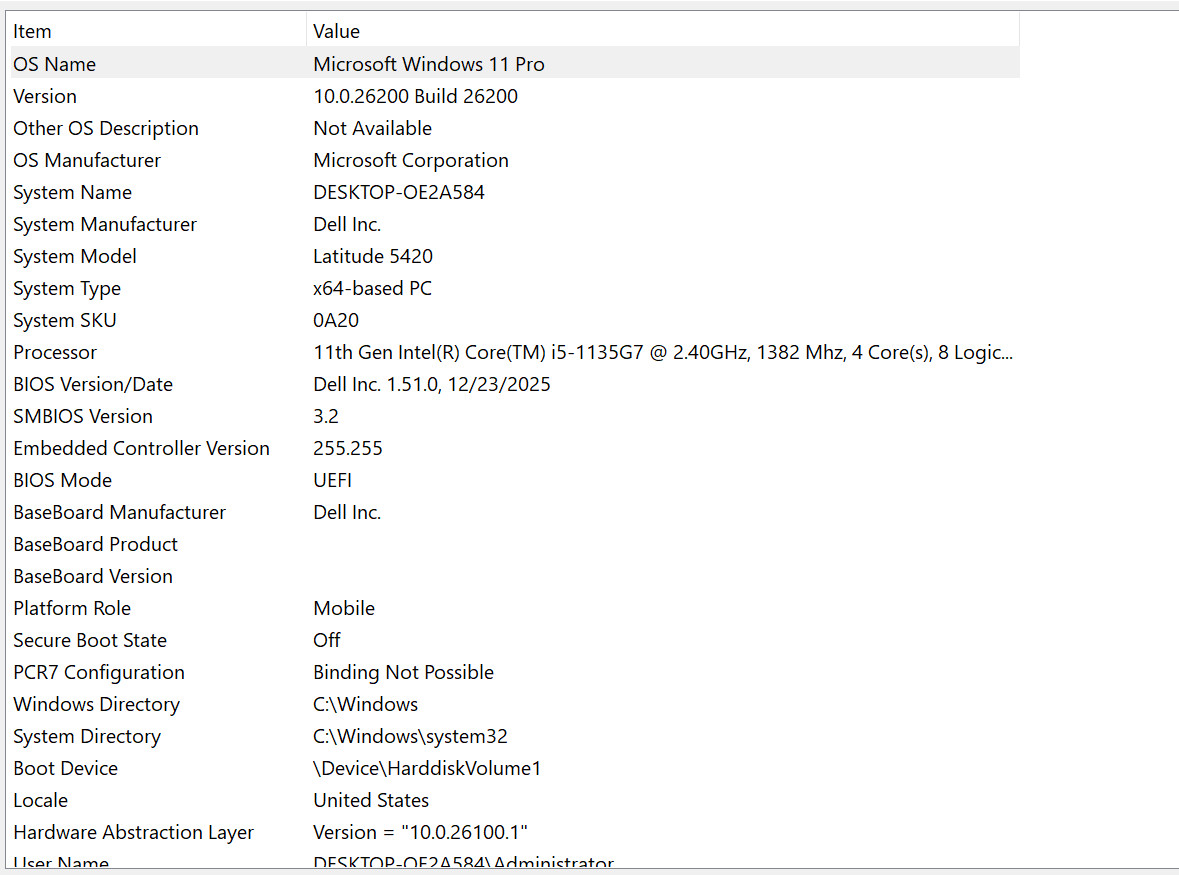This screenshot has width=1179, height=875.
Task: Click value Mobile
Action: pos(344,608)
